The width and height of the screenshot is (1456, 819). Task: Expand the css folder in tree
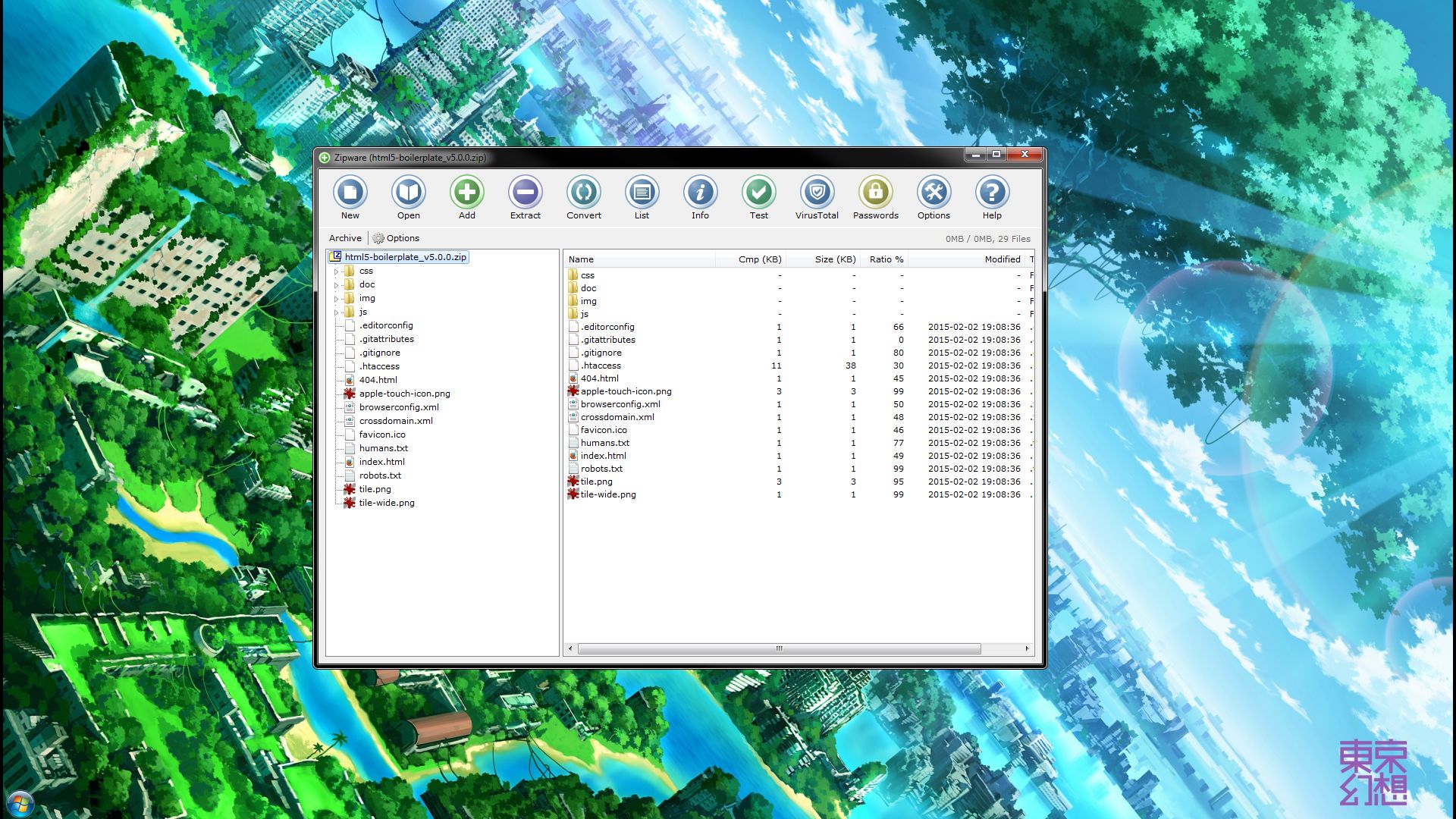click(x=337, y=271)
